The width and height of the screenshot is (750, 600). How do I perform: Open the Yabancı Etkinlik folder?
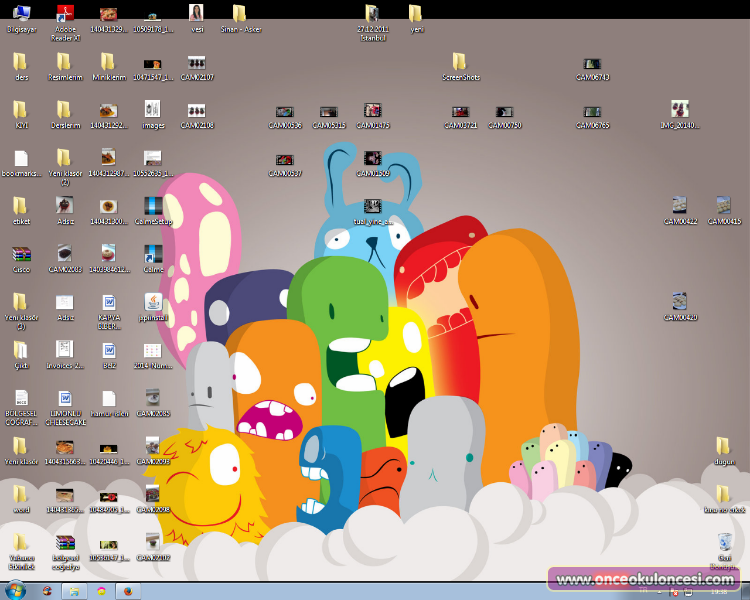(21, 543)
